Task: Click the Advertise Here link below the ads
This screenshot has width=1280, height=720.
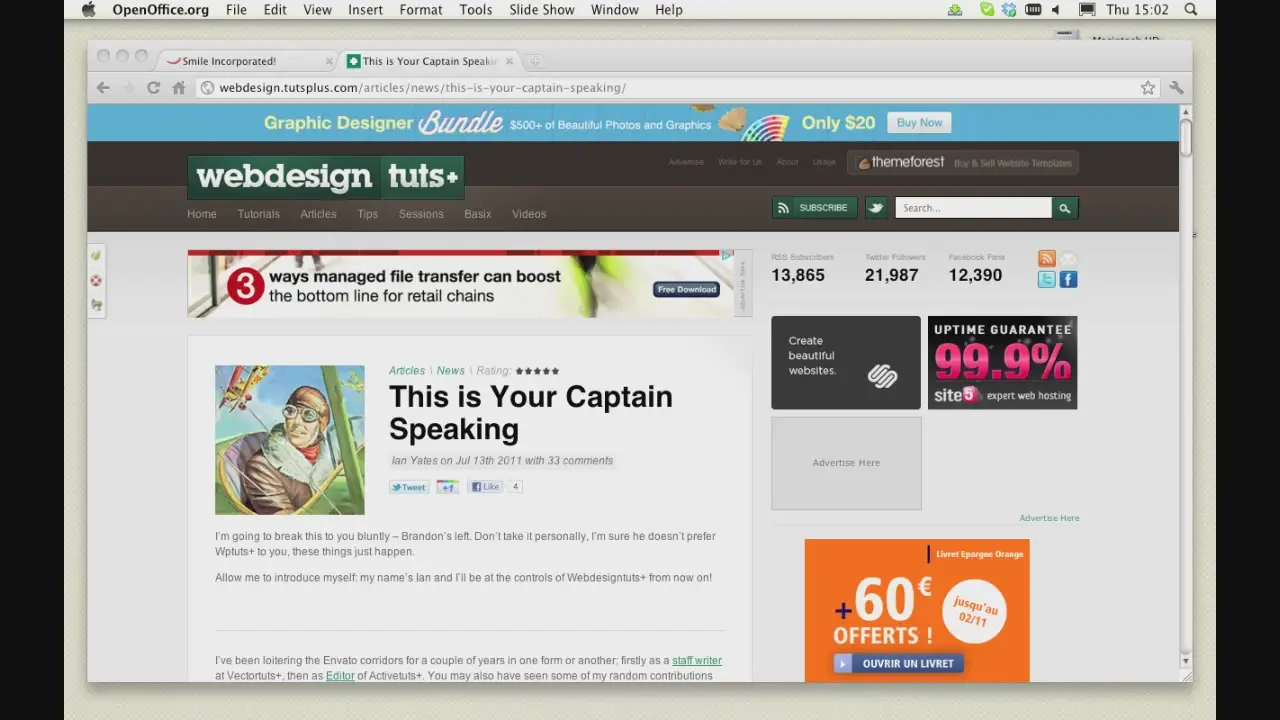Action: (1049, 518)
